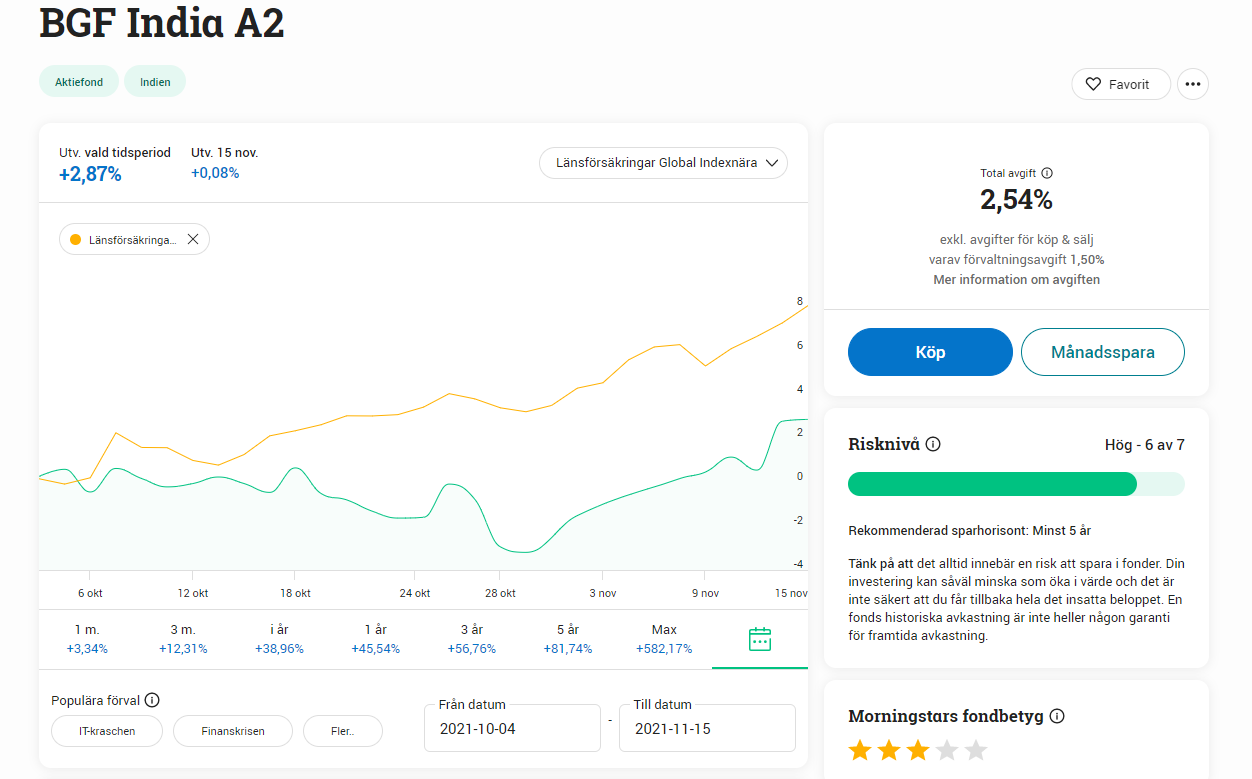Click the heart Favorit icon
The height and width of the screenshot is (779, 1252).
pos(1093,85)
